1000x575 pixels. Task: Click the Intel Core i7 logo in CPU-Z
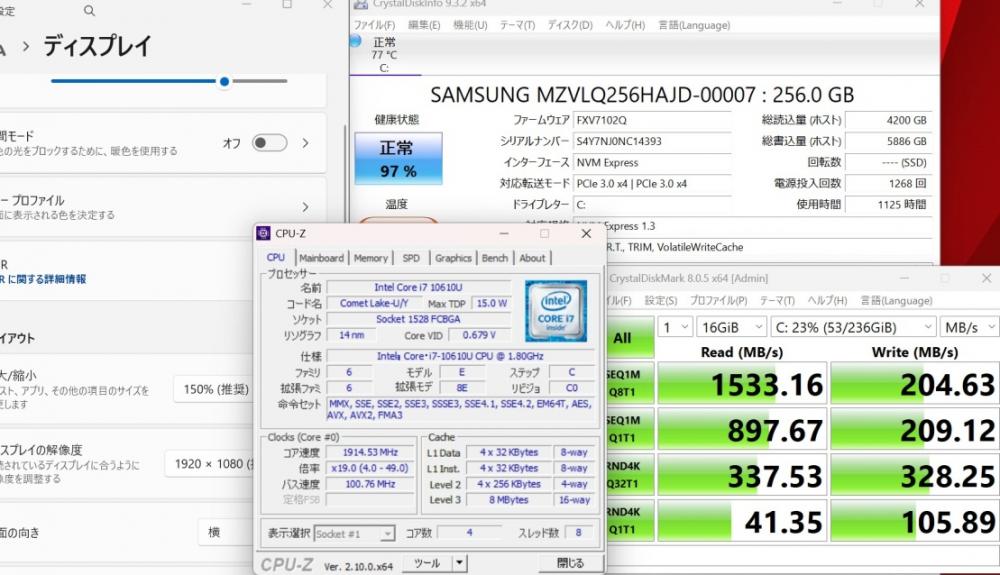(555, 310)
